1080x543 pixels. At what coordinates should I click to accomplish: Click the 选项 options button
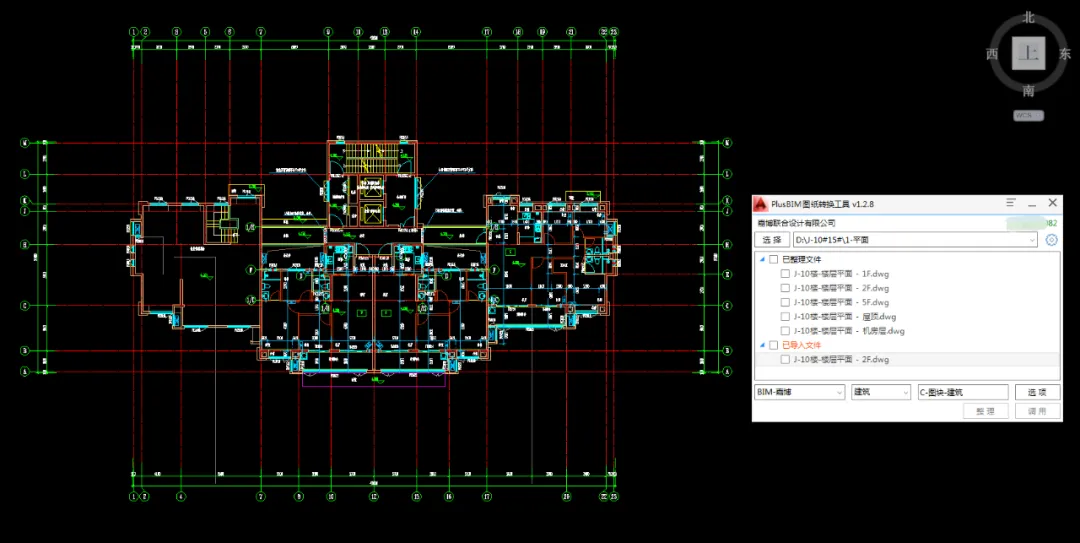1037,392
